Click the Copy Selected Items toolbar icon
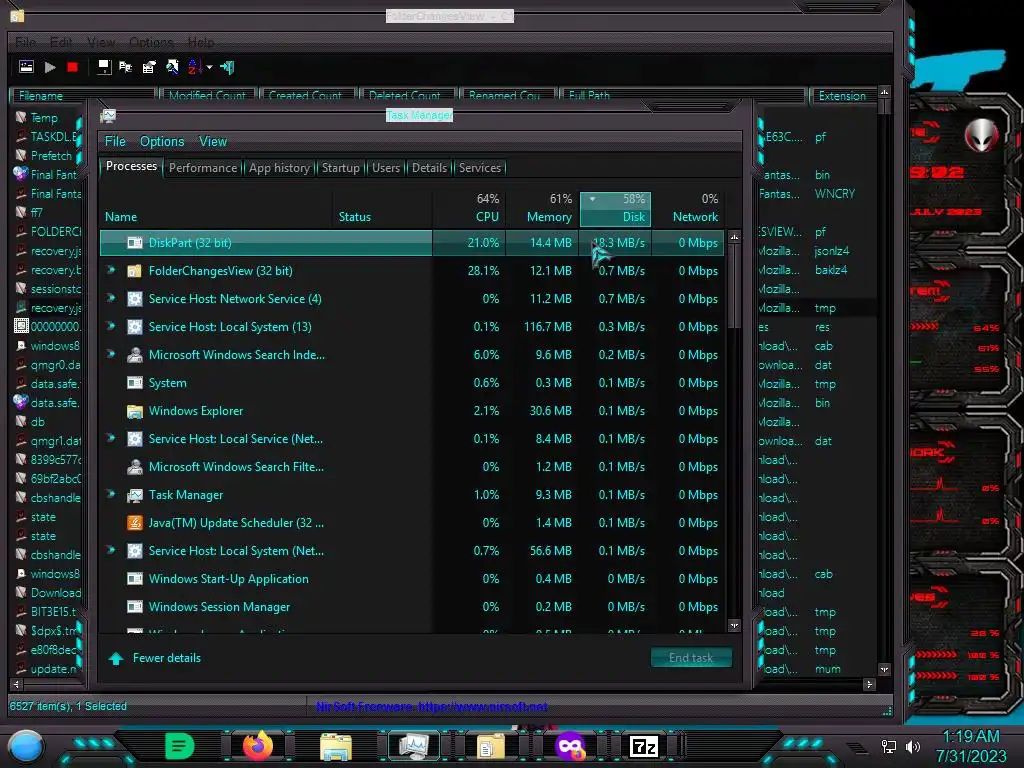Viewport: 1024px width, 768px height. [x=125, y=67]
